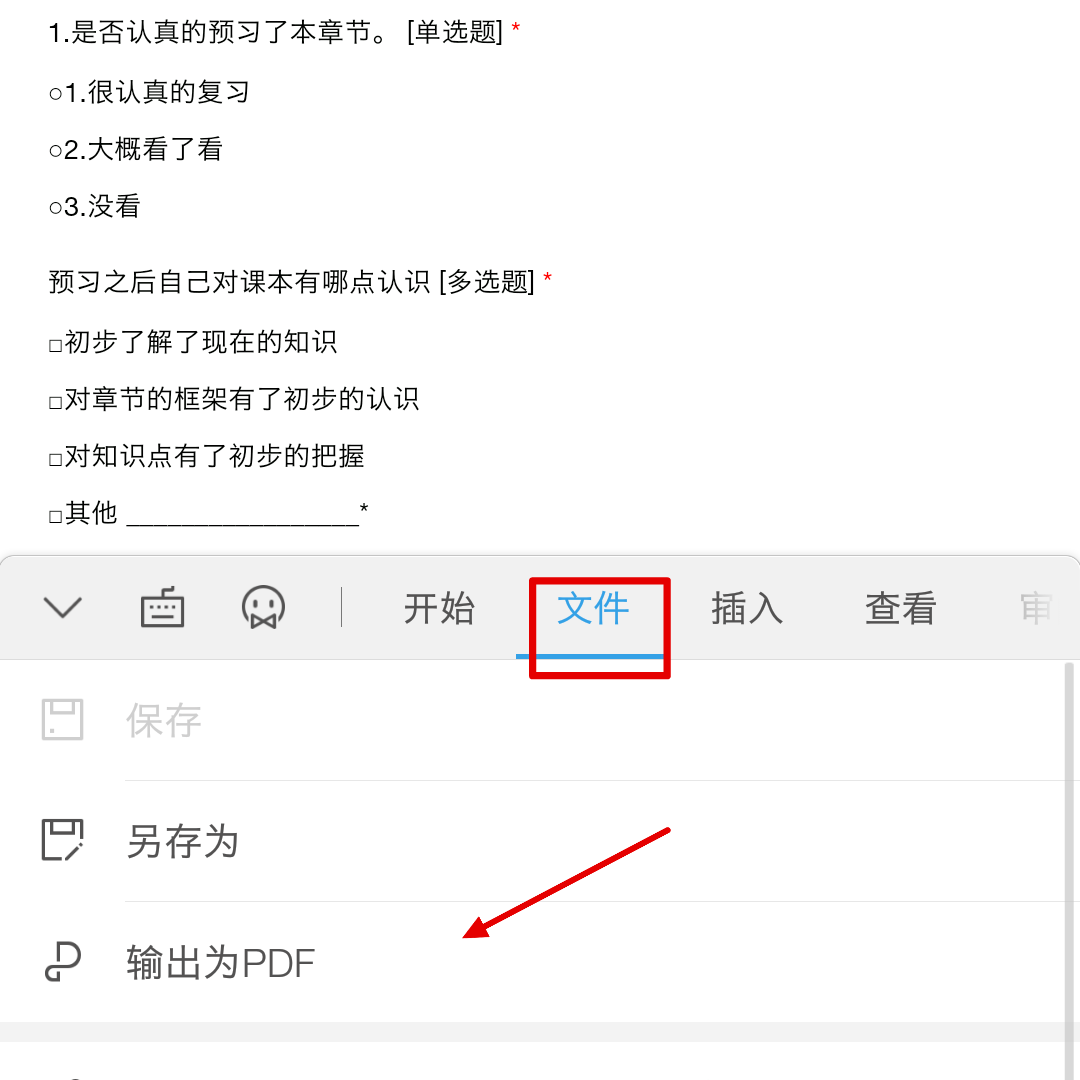Open the keyboard input icon
This screenshot has height=1080, width=1080.
click(163, 607)
